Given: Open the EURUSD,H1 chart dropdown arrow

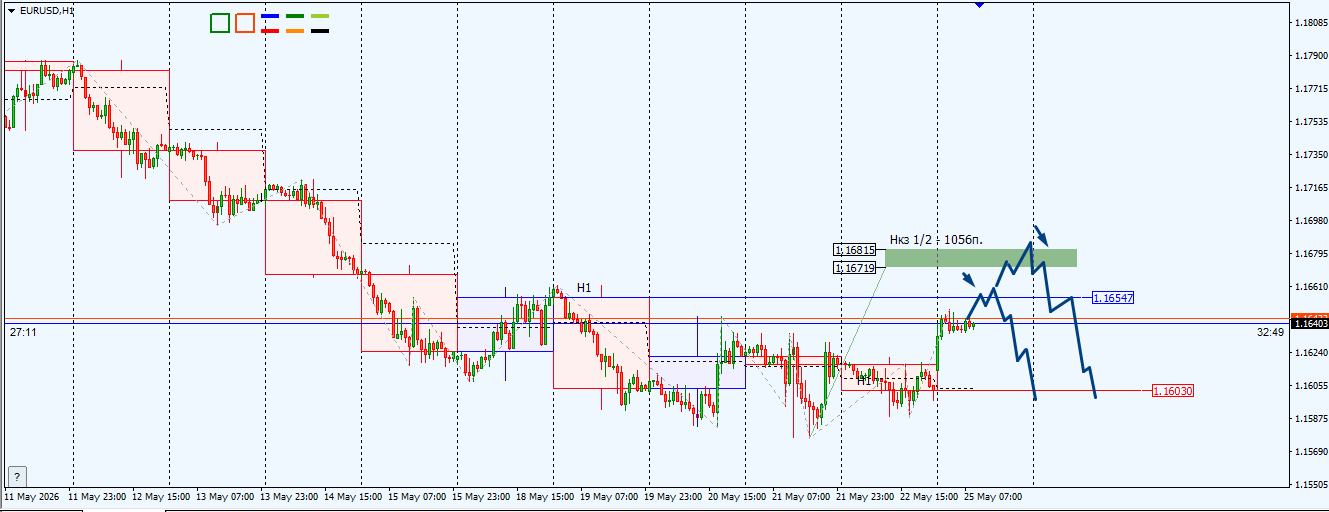Looking at the screenshot, I should [x=11, y=10].
